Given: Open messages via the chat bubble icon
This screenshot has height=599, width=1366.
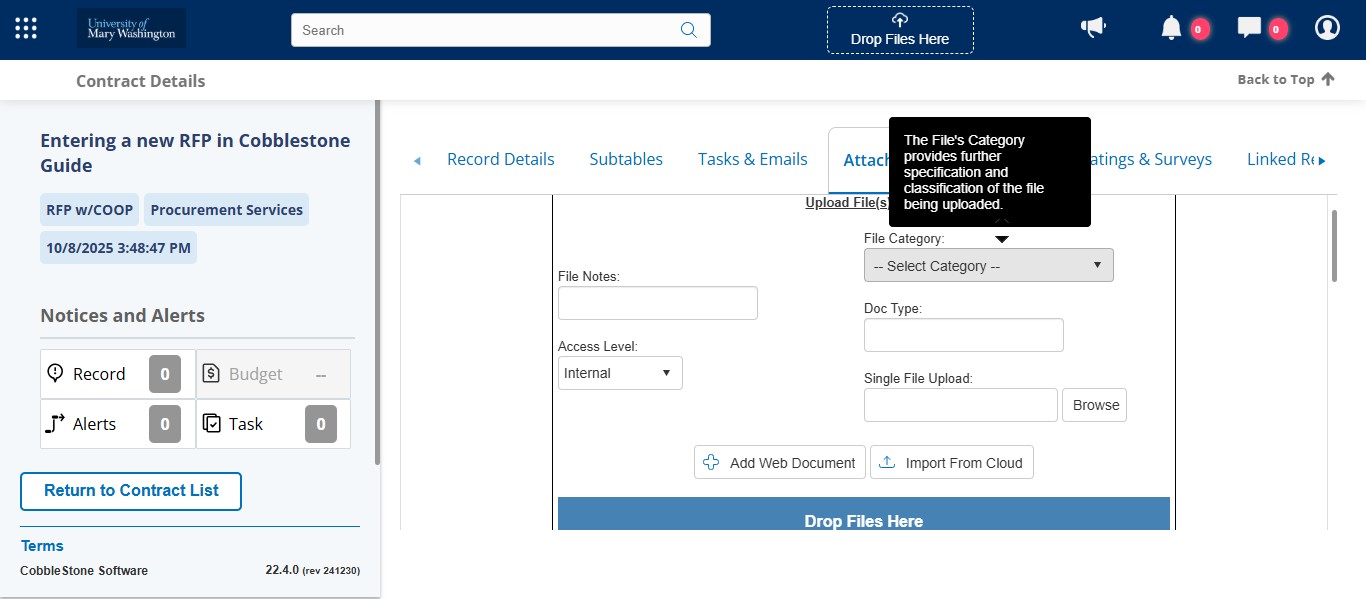Looking at the screenshot, I should (x=1249, y=28).
